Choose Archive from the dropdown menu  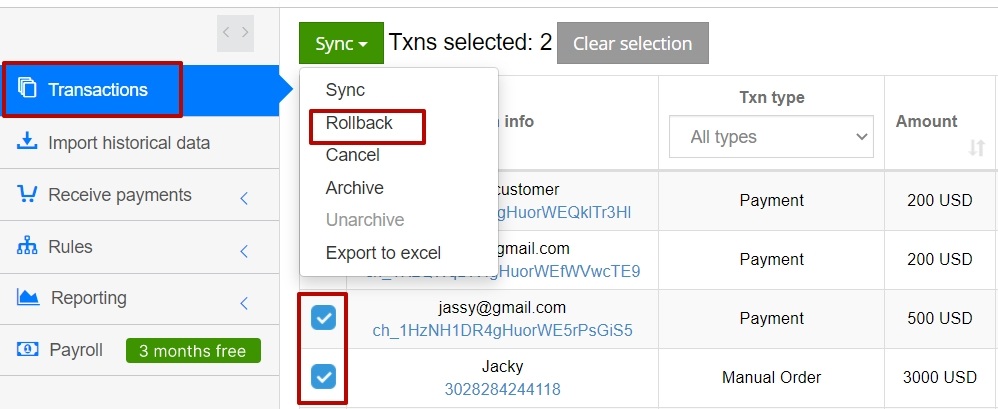click(355, 188)
